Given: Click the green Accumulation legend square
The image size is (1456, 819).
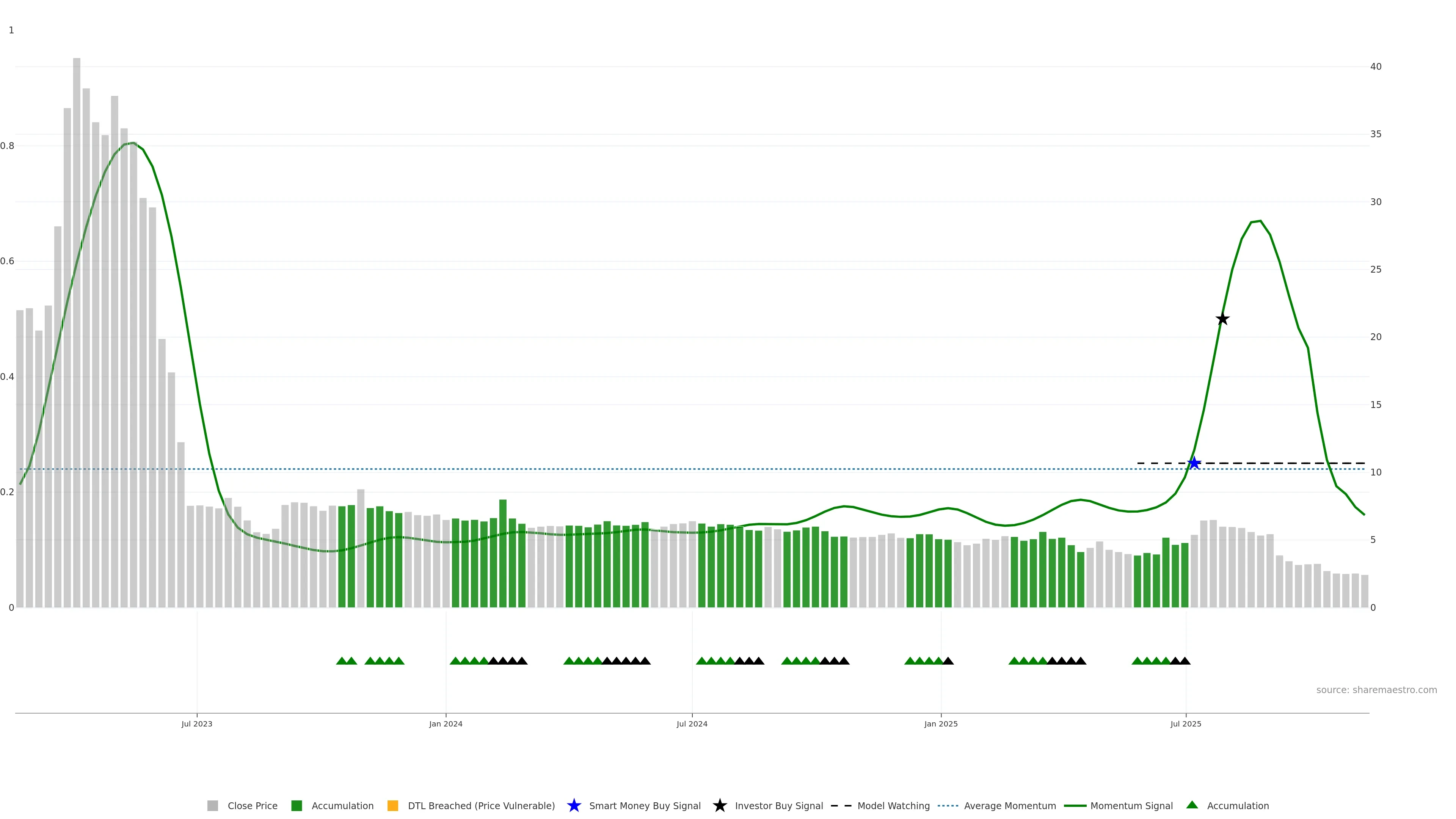Looking at the screenshot, I should coord(296,805).
